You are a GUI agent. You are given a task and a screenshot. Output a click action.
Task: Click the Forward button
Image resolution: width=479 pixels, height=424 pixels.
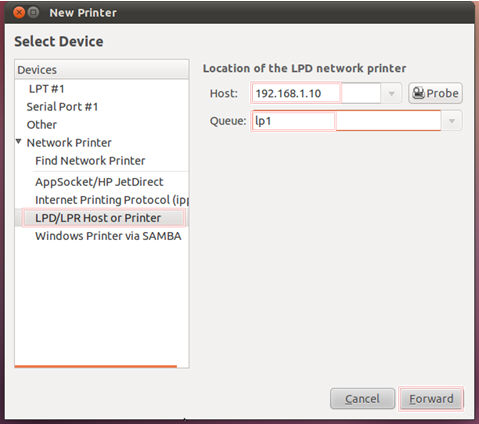[431, 399]
